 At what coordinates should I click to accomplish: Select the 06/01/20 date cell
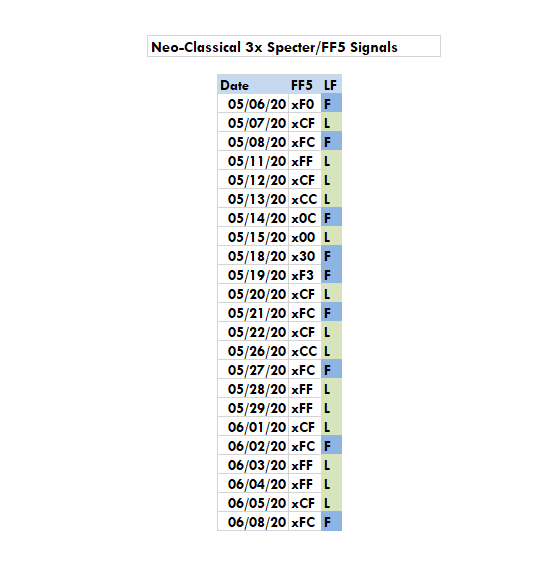pos(253,427)
